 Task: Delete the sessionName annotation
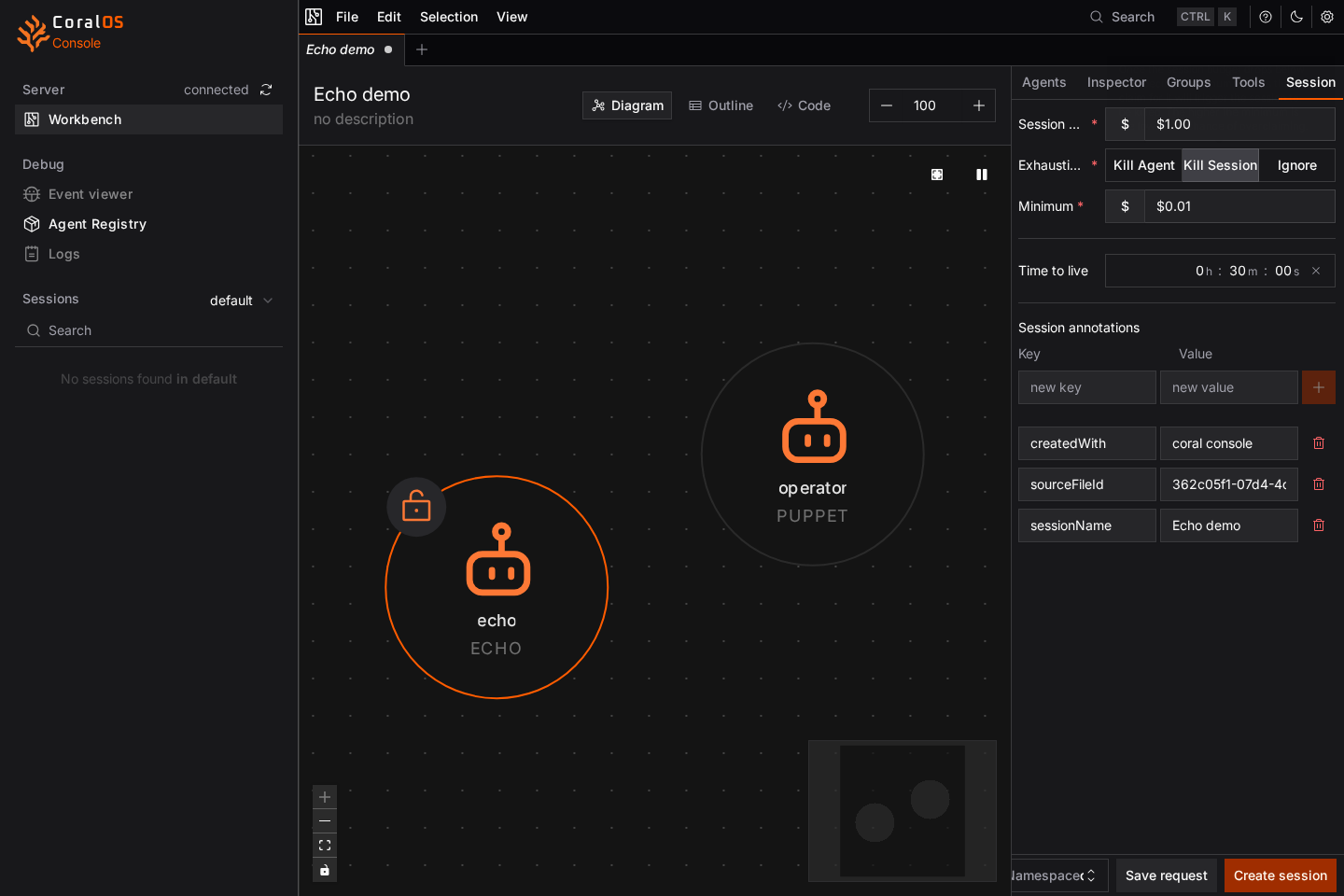pyautogui.click(x=1319, y=525)
